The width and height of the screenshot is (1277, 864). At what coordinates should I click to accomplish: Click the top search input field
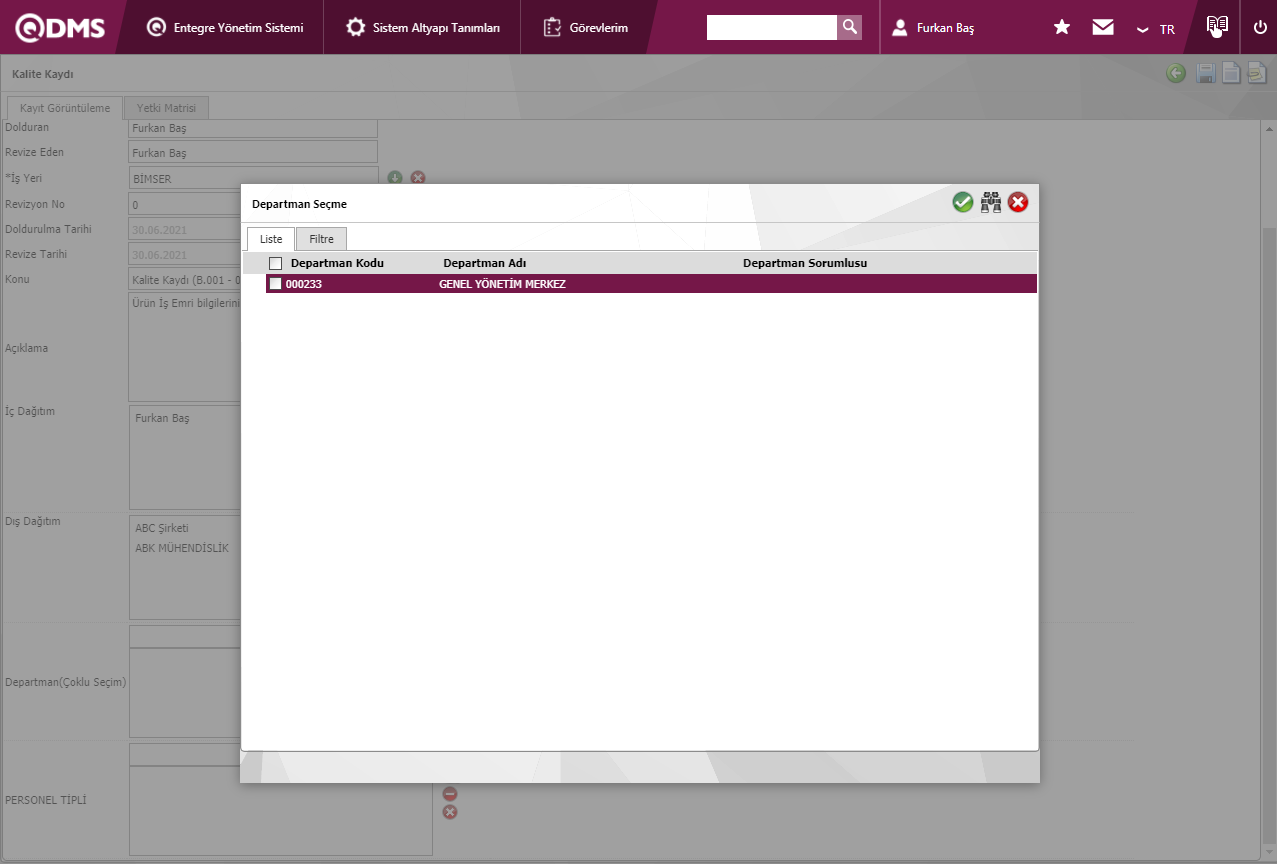pos(772,27)
